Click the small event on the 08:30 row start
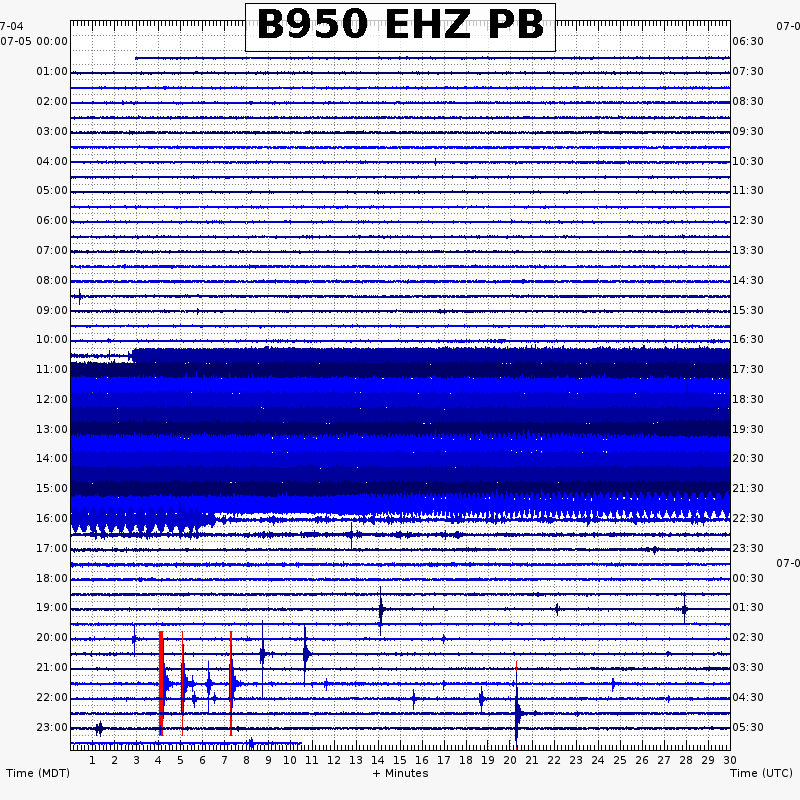 (80, 296)
